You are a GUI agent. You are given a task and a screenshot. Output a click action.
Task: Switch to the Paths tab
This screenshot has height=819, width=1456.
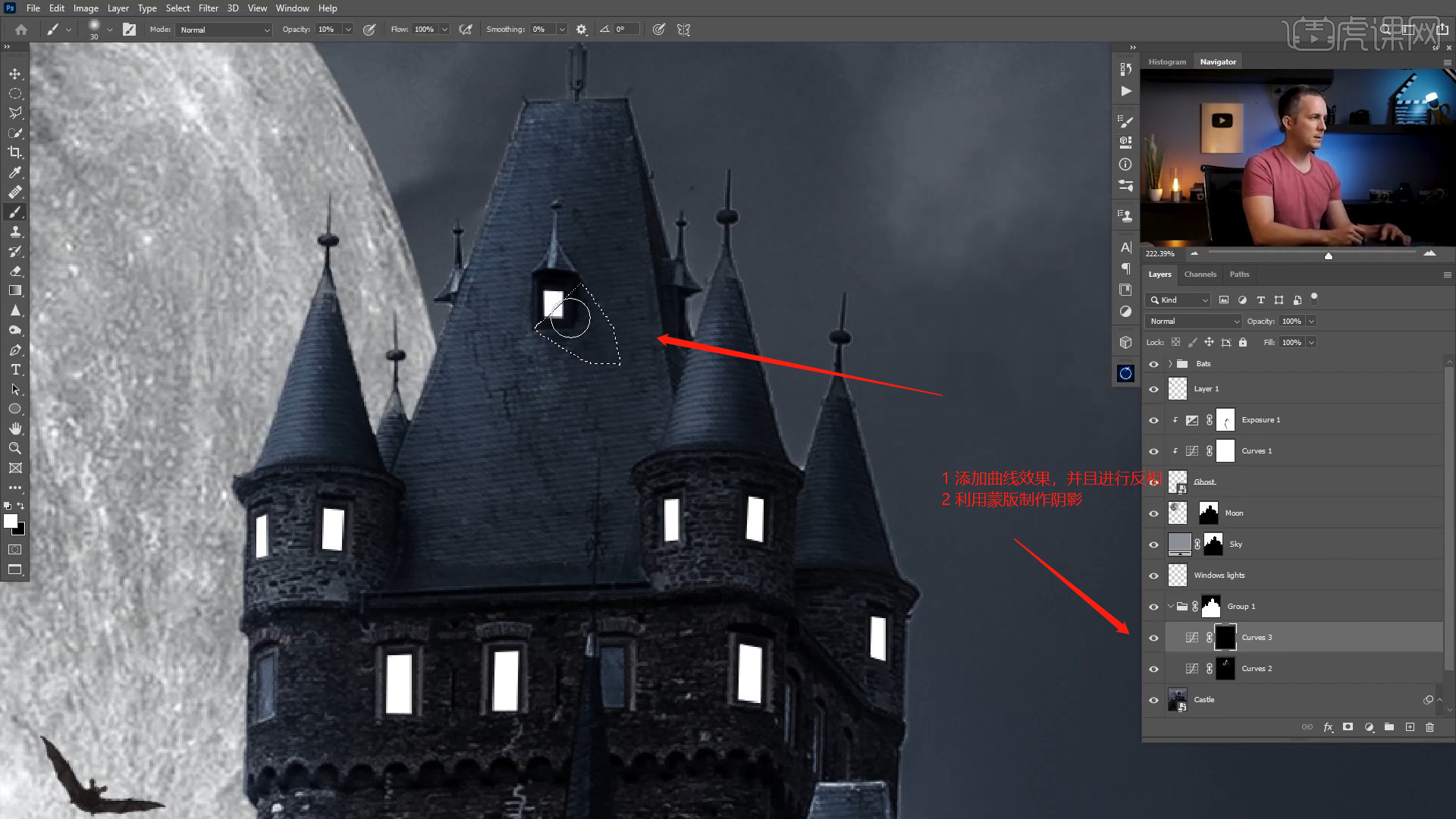(x=1240, y=275)
